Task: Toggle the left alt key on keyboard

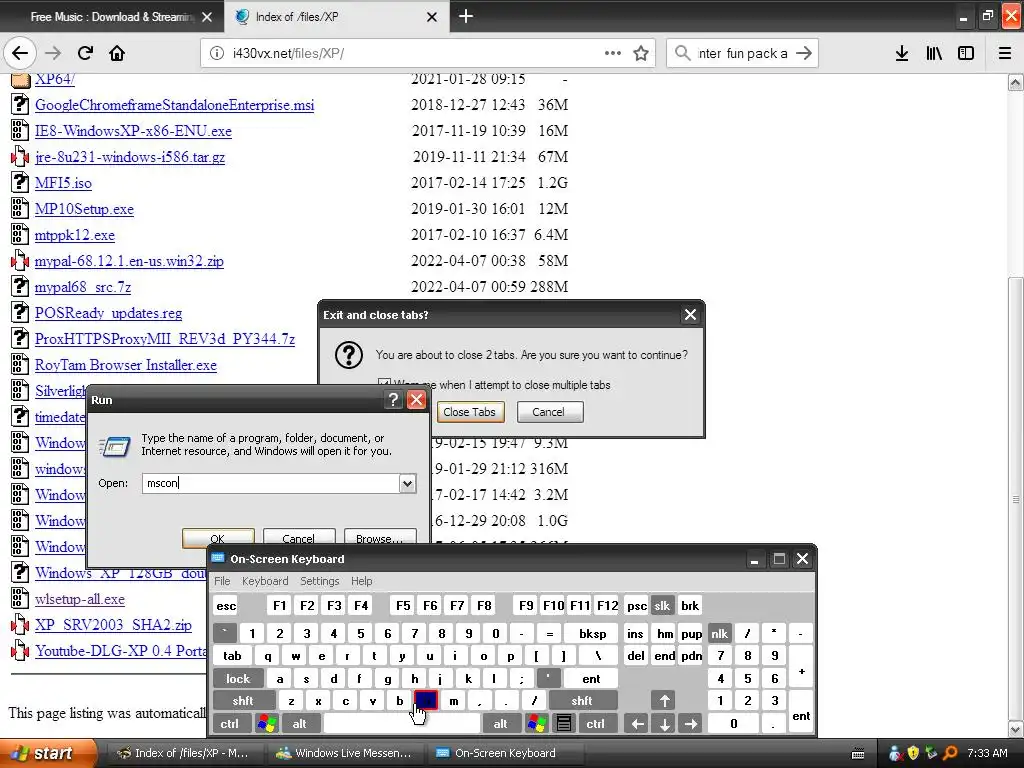Action: (x=299, y=724)
